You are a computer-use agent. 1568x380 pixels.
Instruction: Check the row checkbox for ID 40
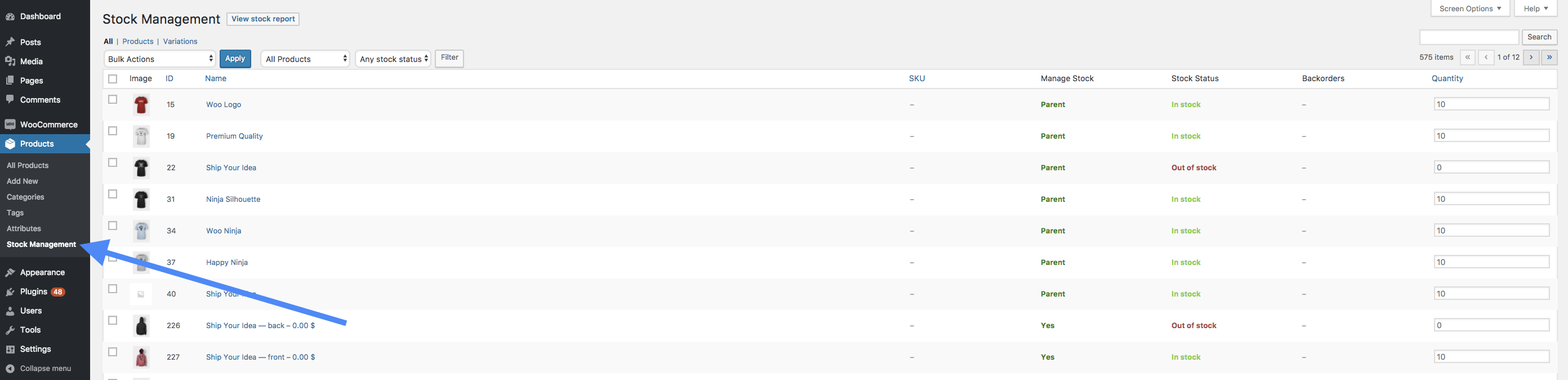[x=113, y=289]
